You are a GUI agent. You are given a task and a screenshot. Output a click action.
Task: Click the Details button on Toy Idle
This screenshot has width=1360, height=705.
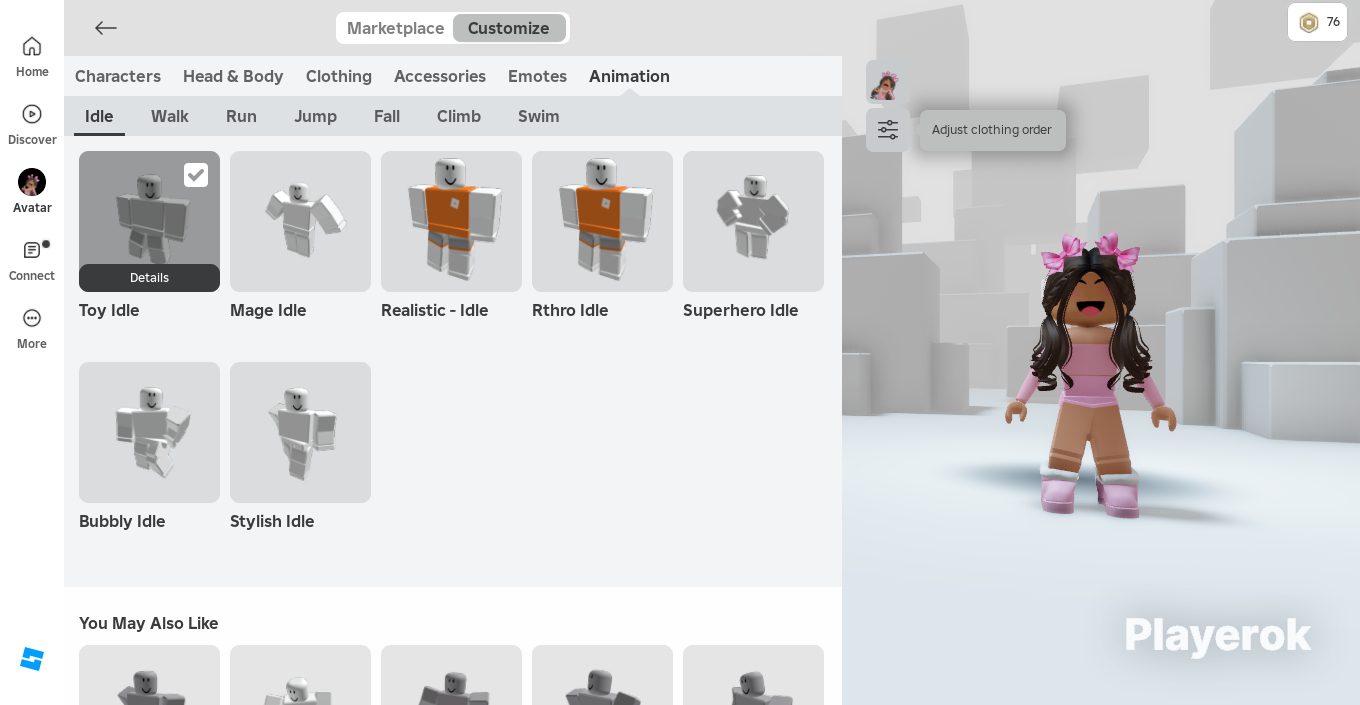(149, 278)
